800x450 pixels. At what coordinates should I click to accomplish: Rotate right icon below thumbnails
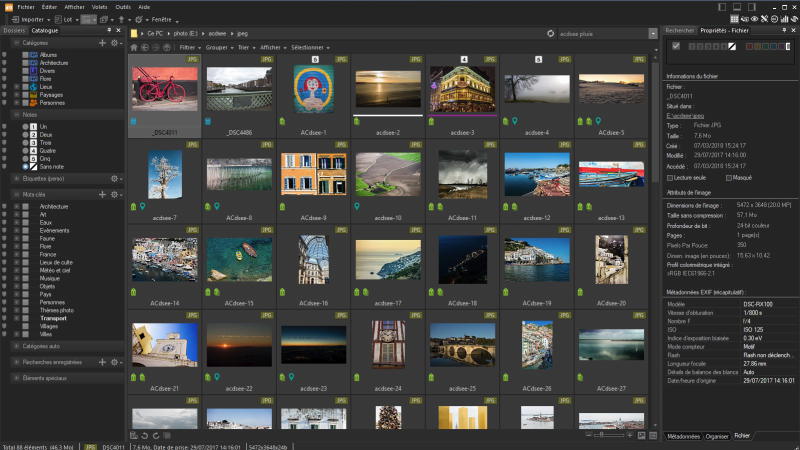point(156,436)
